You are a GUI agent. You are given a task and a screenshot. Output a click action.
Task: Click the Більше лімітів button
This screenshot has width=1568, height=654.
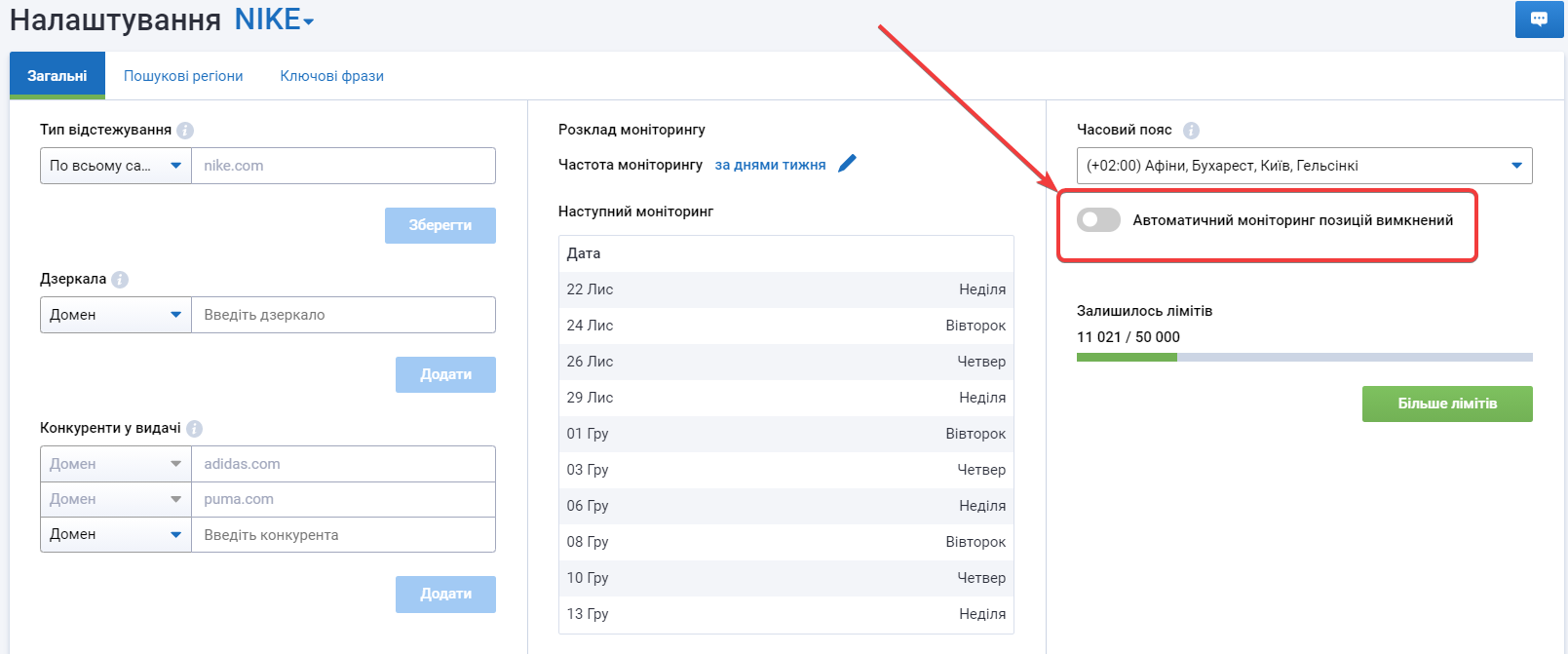tap(1446, 404)
